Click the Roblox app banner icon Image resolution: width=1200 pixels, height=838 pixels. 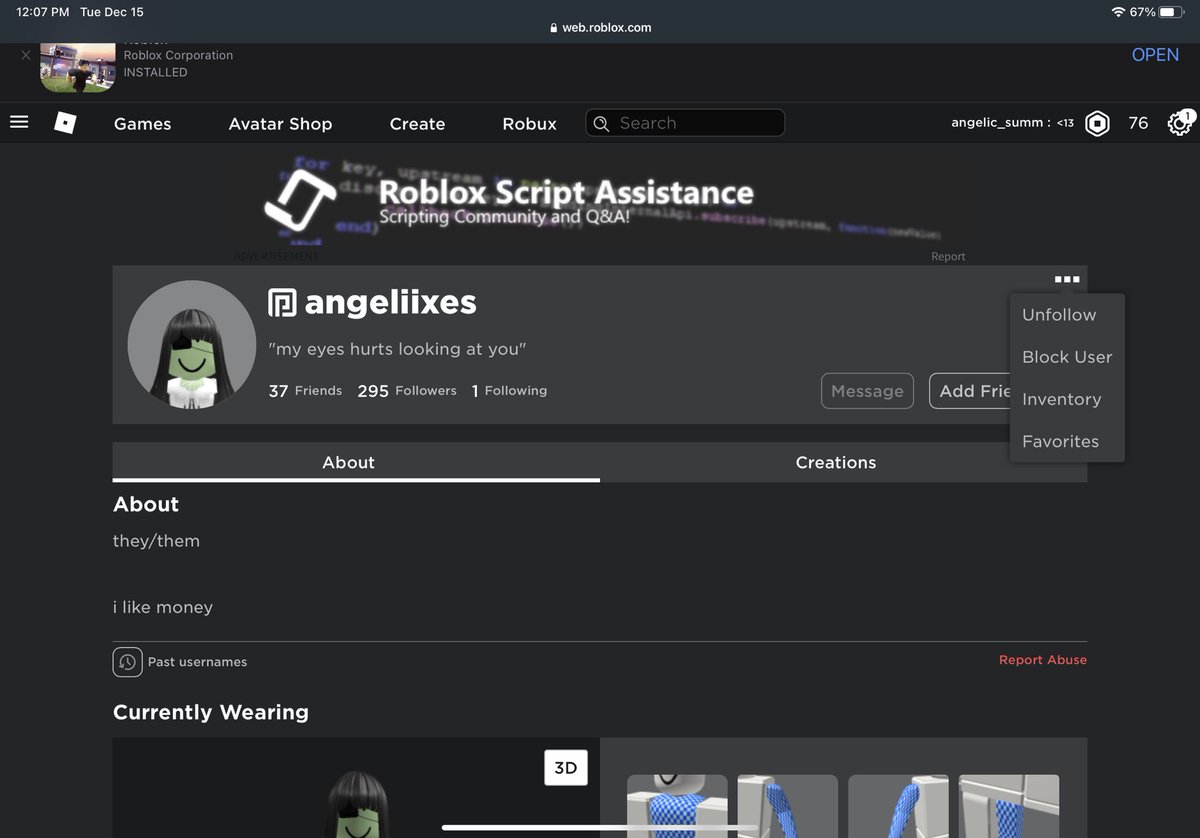78,68
